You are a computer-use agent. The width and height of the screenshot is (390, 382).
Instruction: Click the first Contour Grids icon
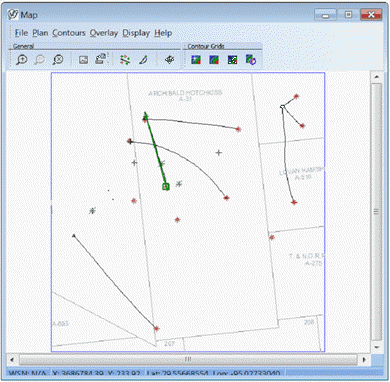coord(196,60)
